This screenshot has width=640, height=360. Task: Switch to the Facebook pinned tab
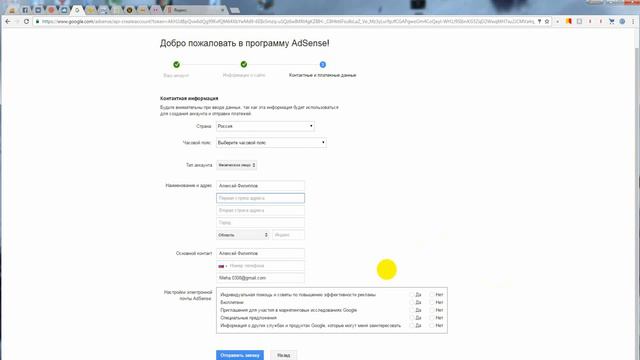(x=25, y=10)
